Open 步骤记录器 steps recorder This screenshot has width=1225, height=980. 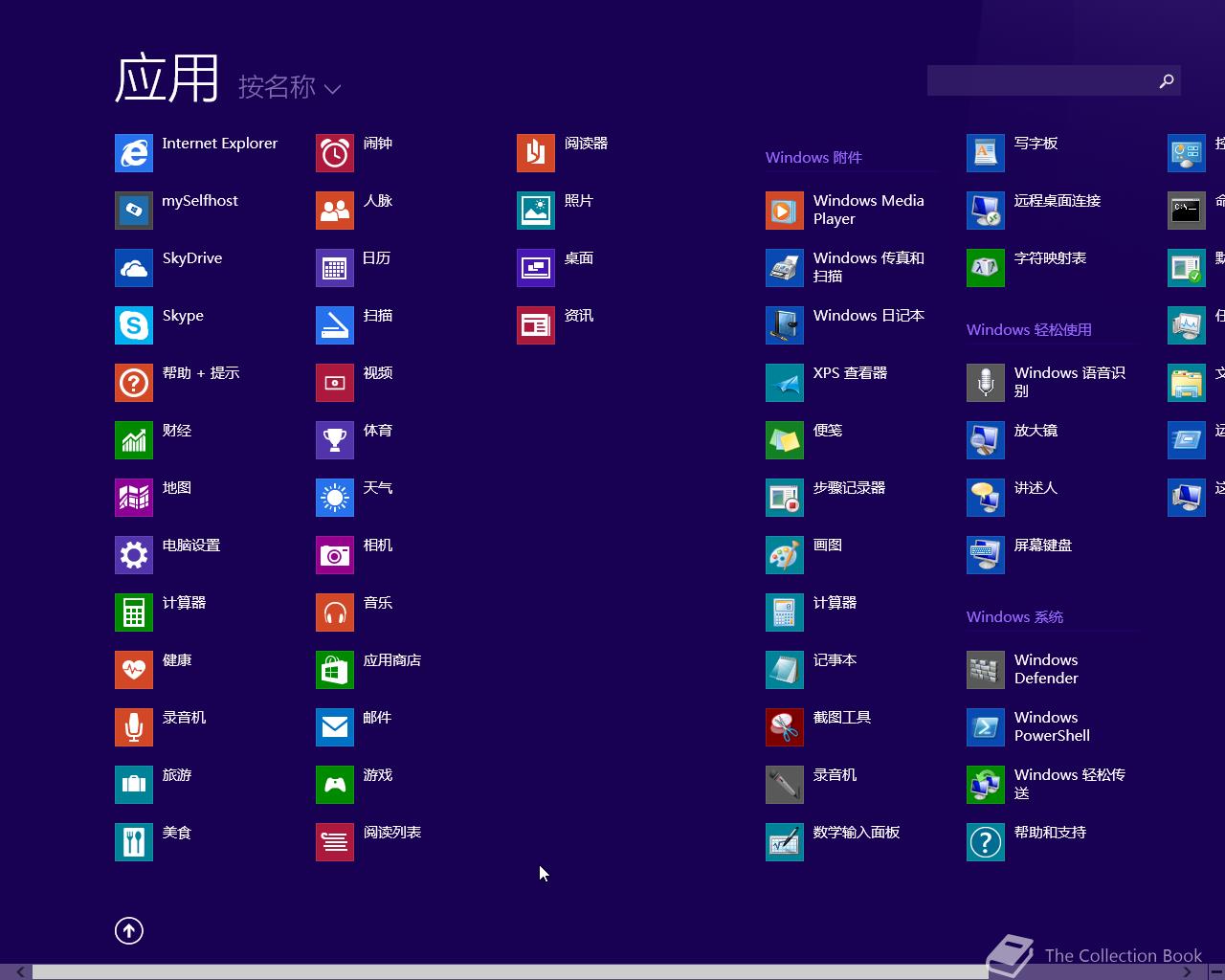pyautogui.click(x=785, y=498)
